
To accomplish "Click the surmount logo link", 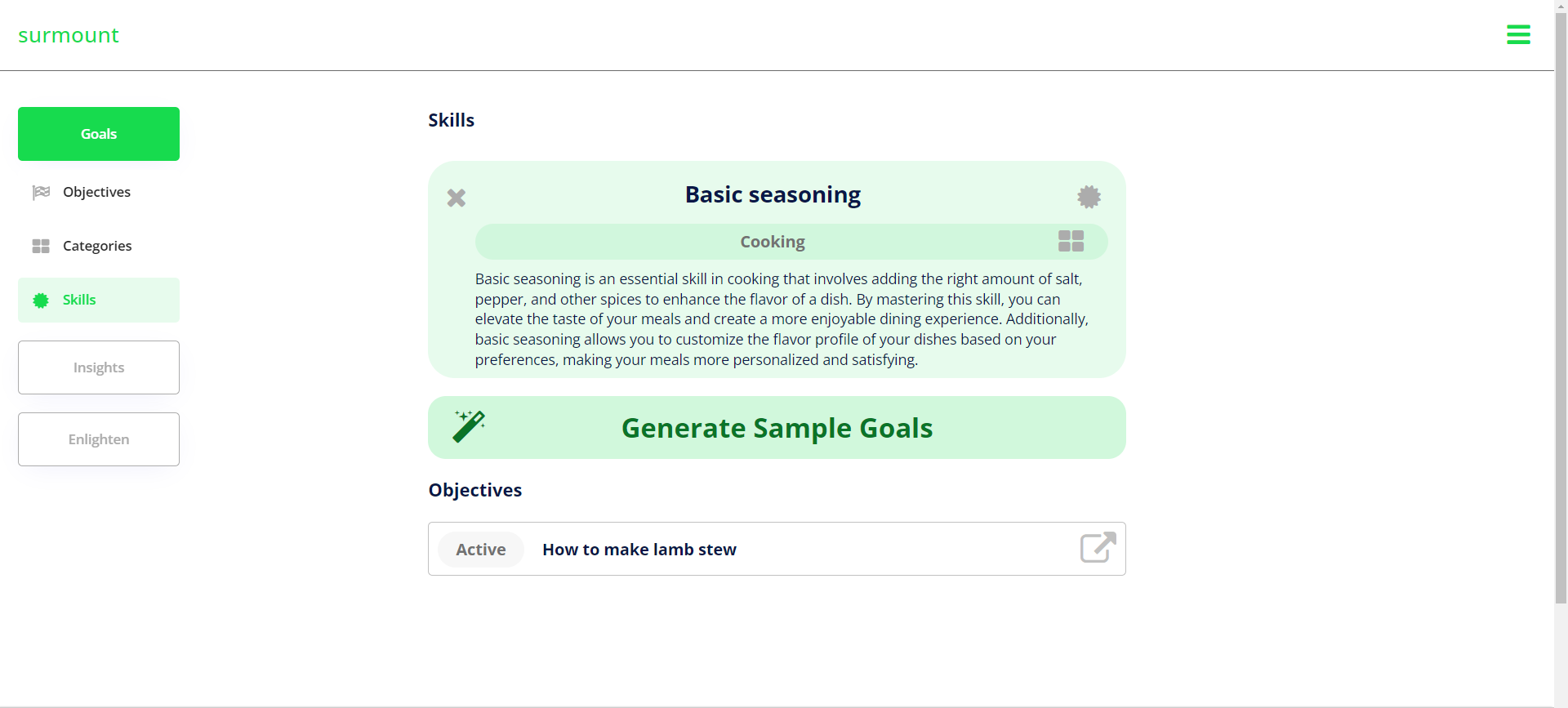I will click(69, 35).
